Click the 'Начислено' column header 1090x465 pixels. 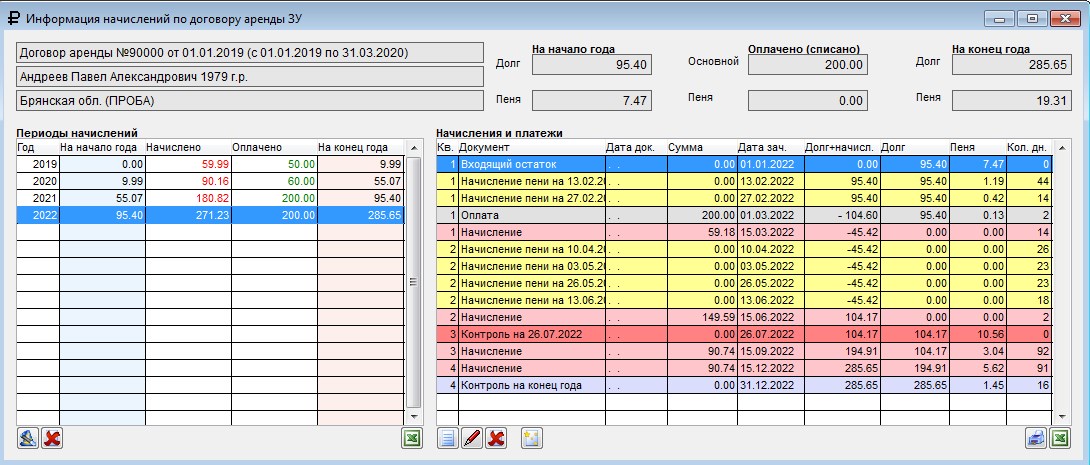pos(188,147)
